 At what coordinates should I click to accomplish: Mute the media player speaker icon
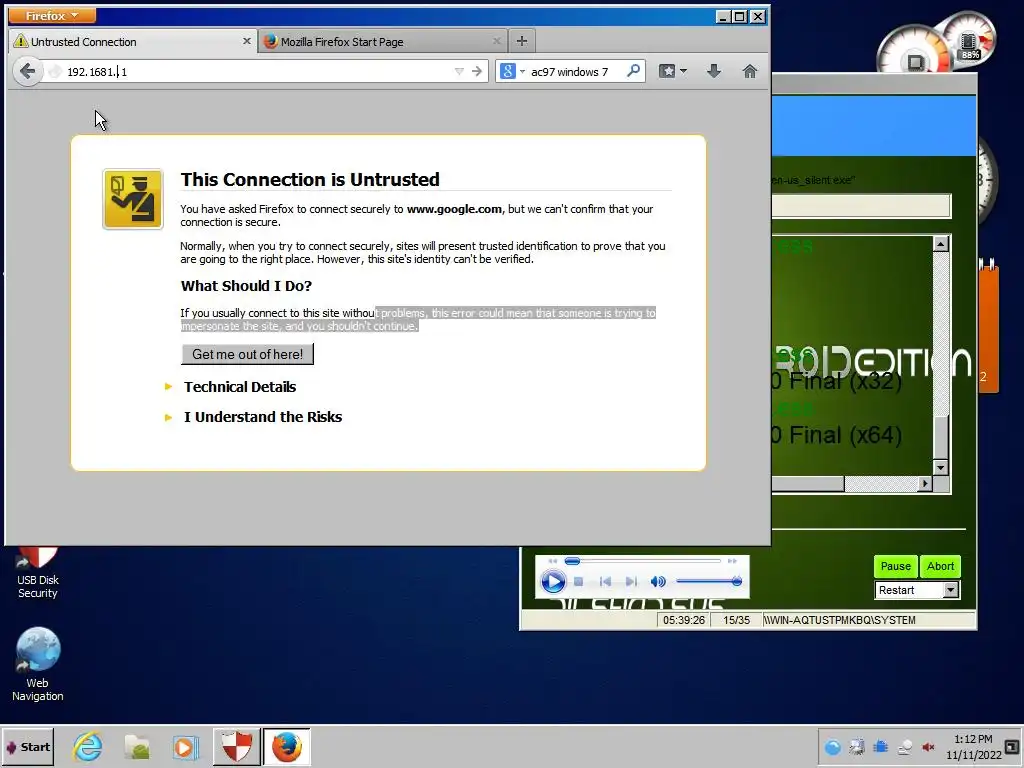tap(658, 581)
